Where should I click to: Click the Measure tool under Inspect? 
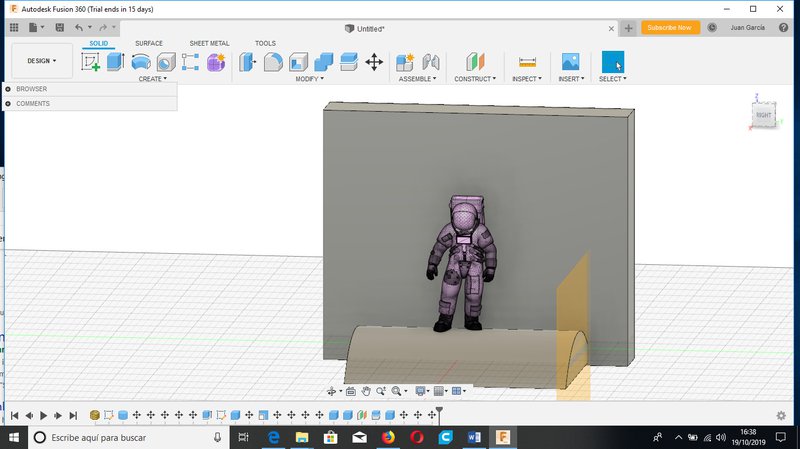[527, 62]
